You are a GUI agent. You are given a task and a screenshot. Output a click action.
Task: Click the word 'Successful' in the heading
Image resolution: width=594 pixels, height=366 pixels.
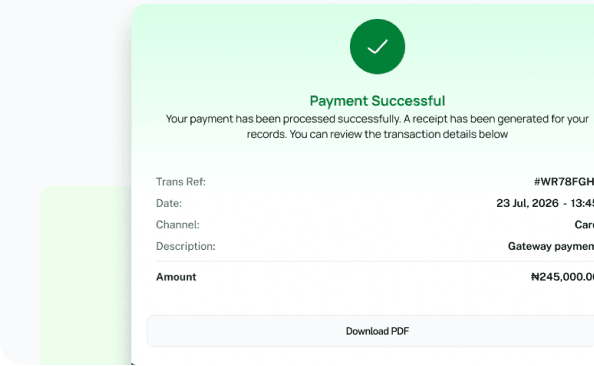(x=408, y=101)
